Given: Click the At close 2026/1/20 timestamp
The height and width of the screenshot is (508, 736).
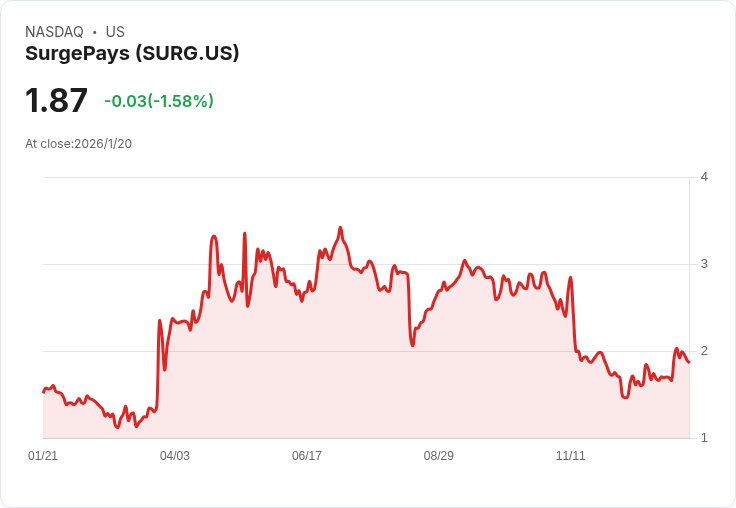Looking at the screenshot, I should pos(78,144).
